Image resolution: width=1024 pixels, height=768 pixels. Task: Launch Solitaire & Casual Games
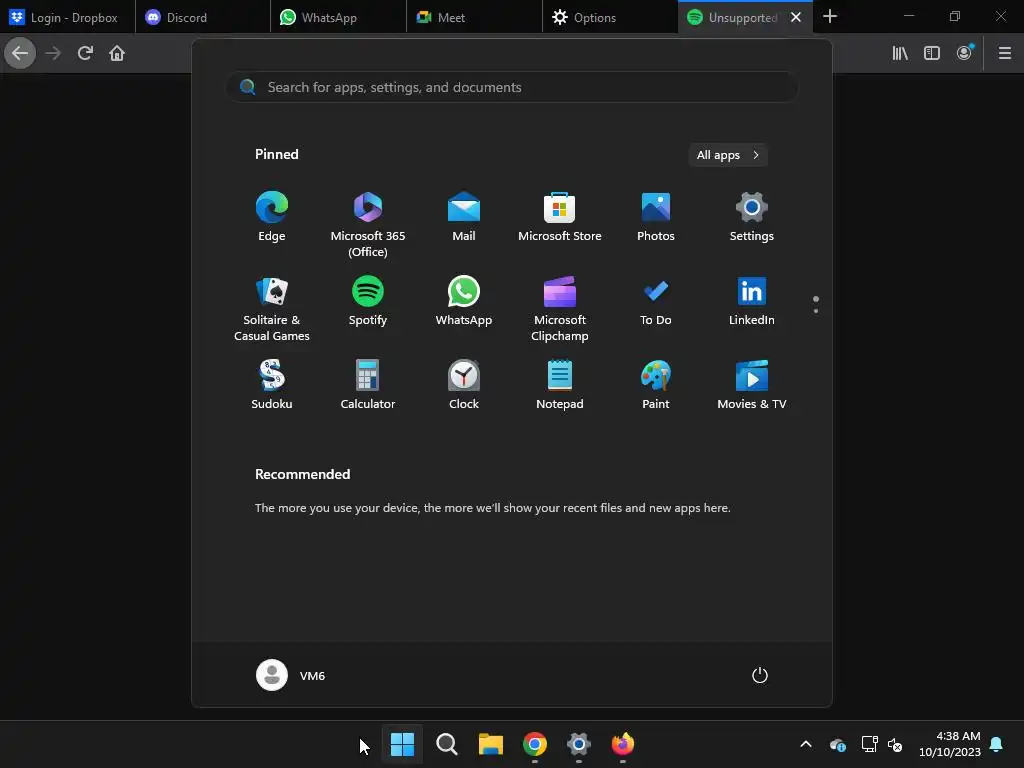[272, 309]
